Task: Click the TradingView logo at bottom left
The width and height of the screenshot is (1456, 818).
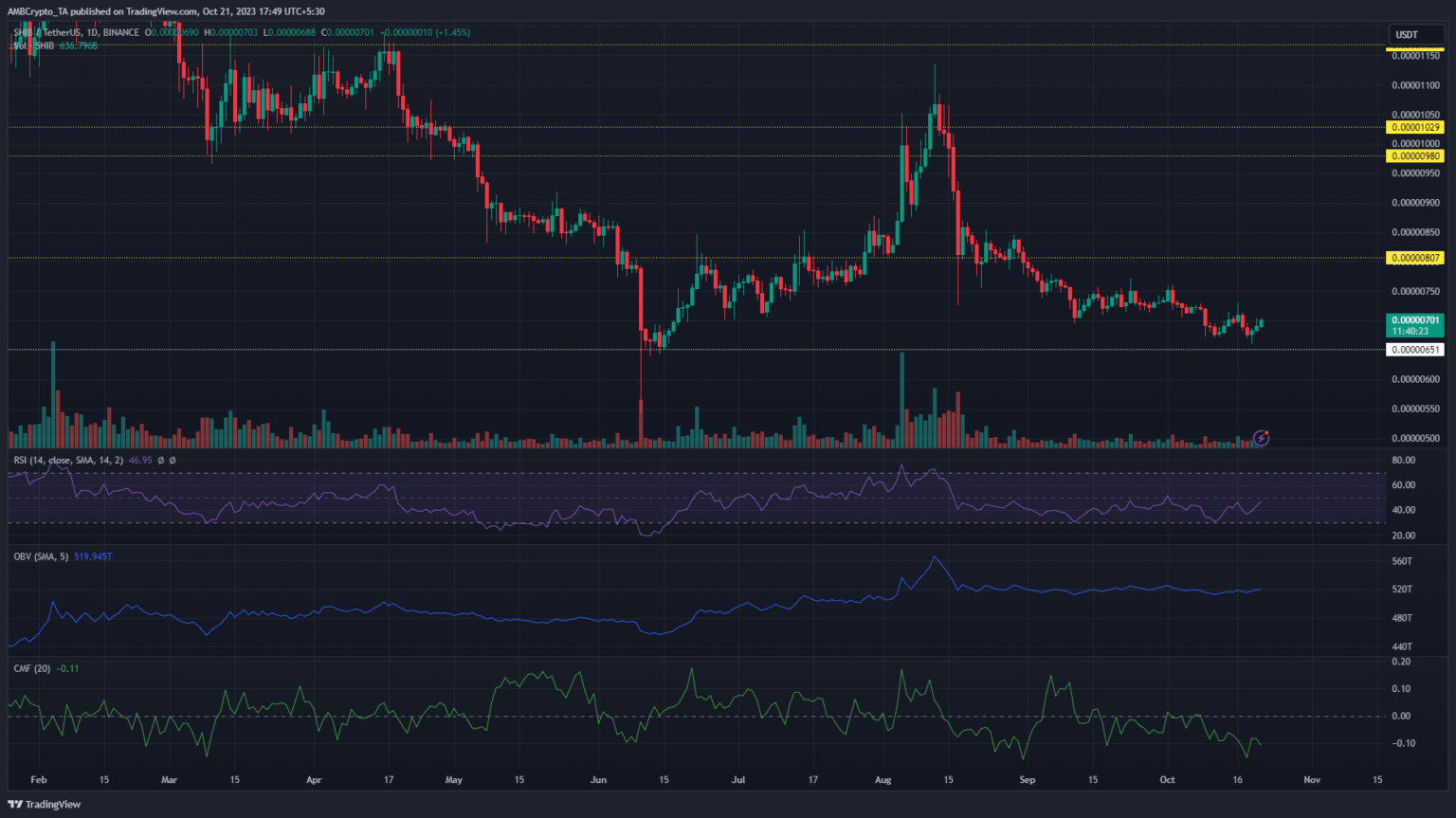Action: pos(45,804)
